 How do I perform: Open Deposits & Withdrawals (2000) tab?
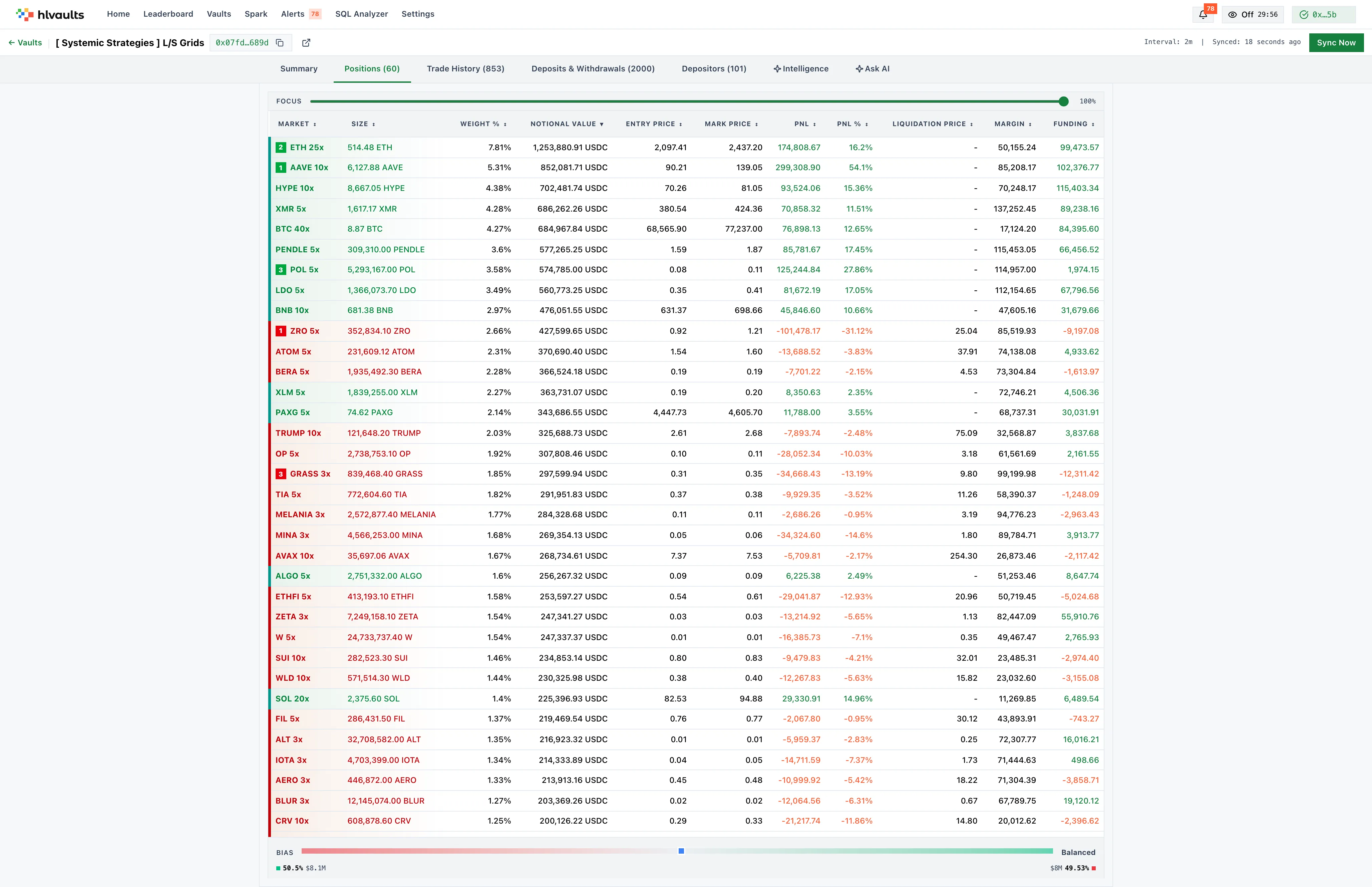tap(593, 69)
